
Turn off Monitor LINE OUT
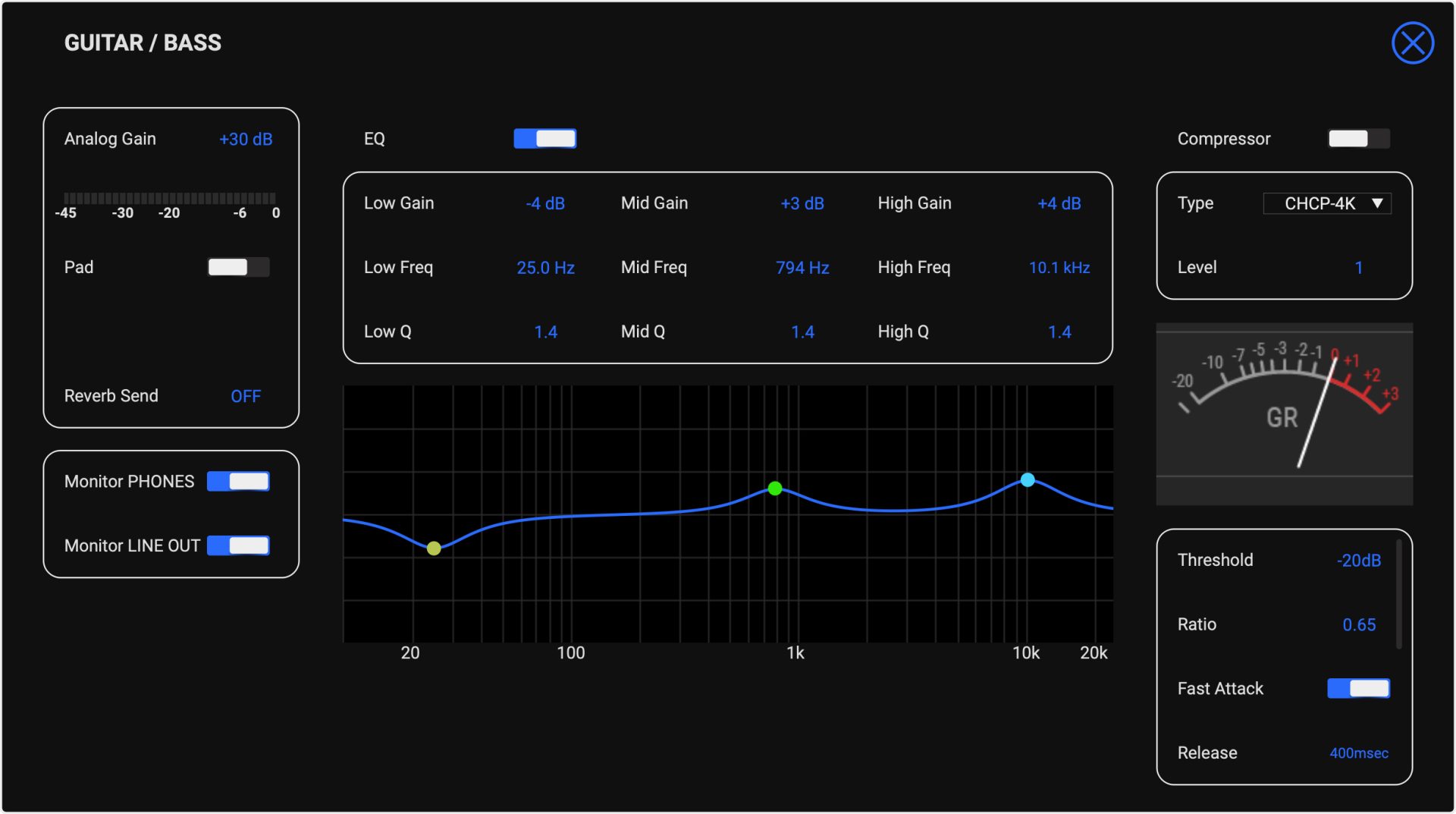tap(238, 546)
